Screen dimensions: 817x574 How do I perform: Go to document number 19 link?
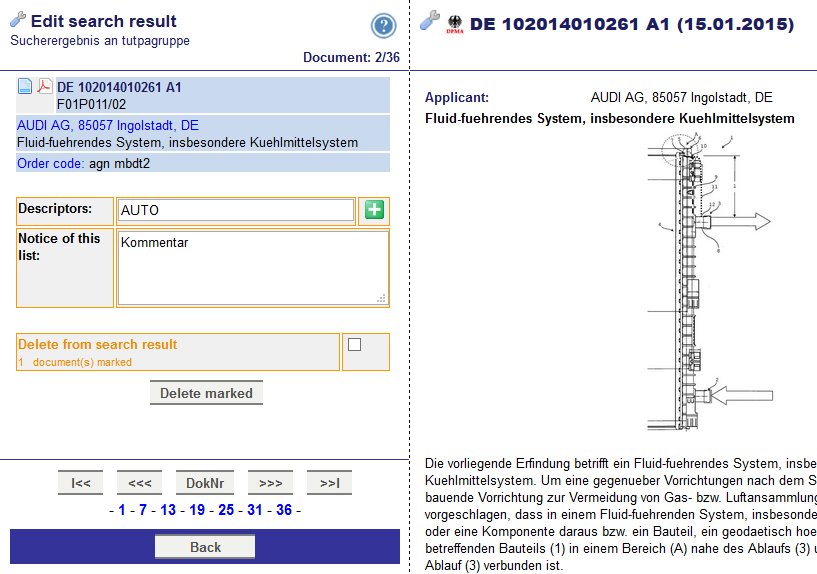click(x=197, y=509)
